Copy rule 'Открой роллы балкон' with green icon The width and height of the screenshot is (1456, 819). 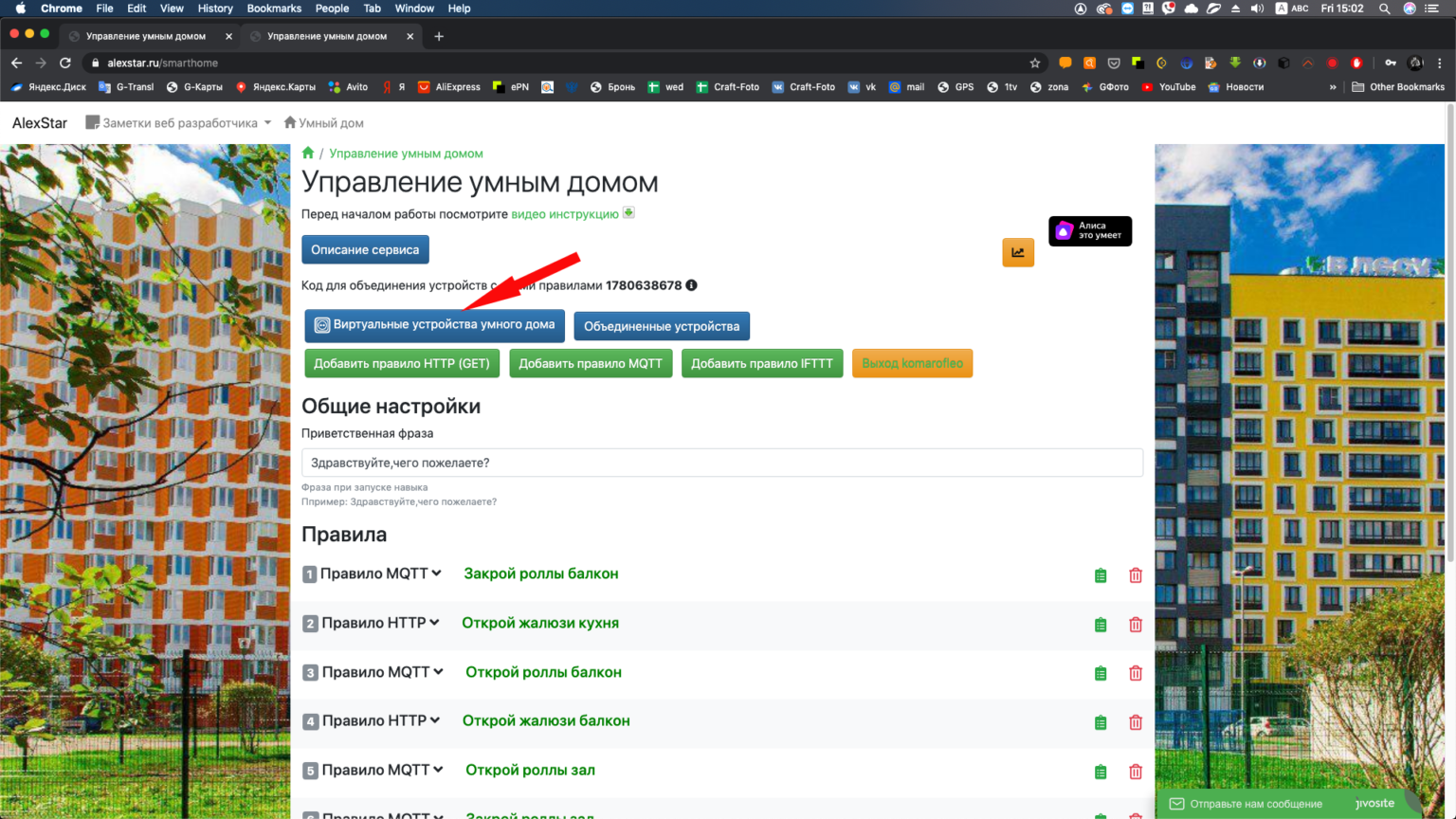pyautogui.click(x=1101, y=673)
